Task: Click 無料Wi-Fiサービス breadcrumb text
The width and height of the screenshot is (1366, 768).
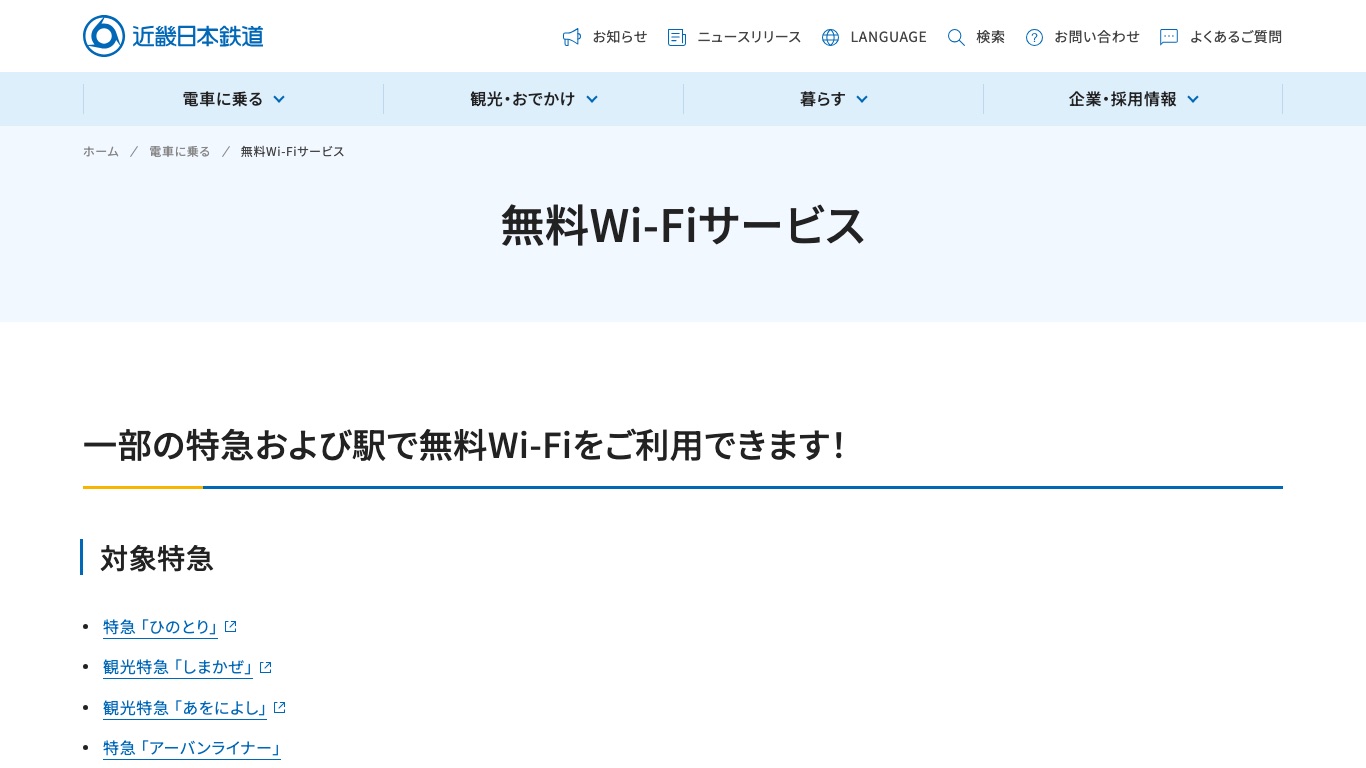Action: point(292,151)
